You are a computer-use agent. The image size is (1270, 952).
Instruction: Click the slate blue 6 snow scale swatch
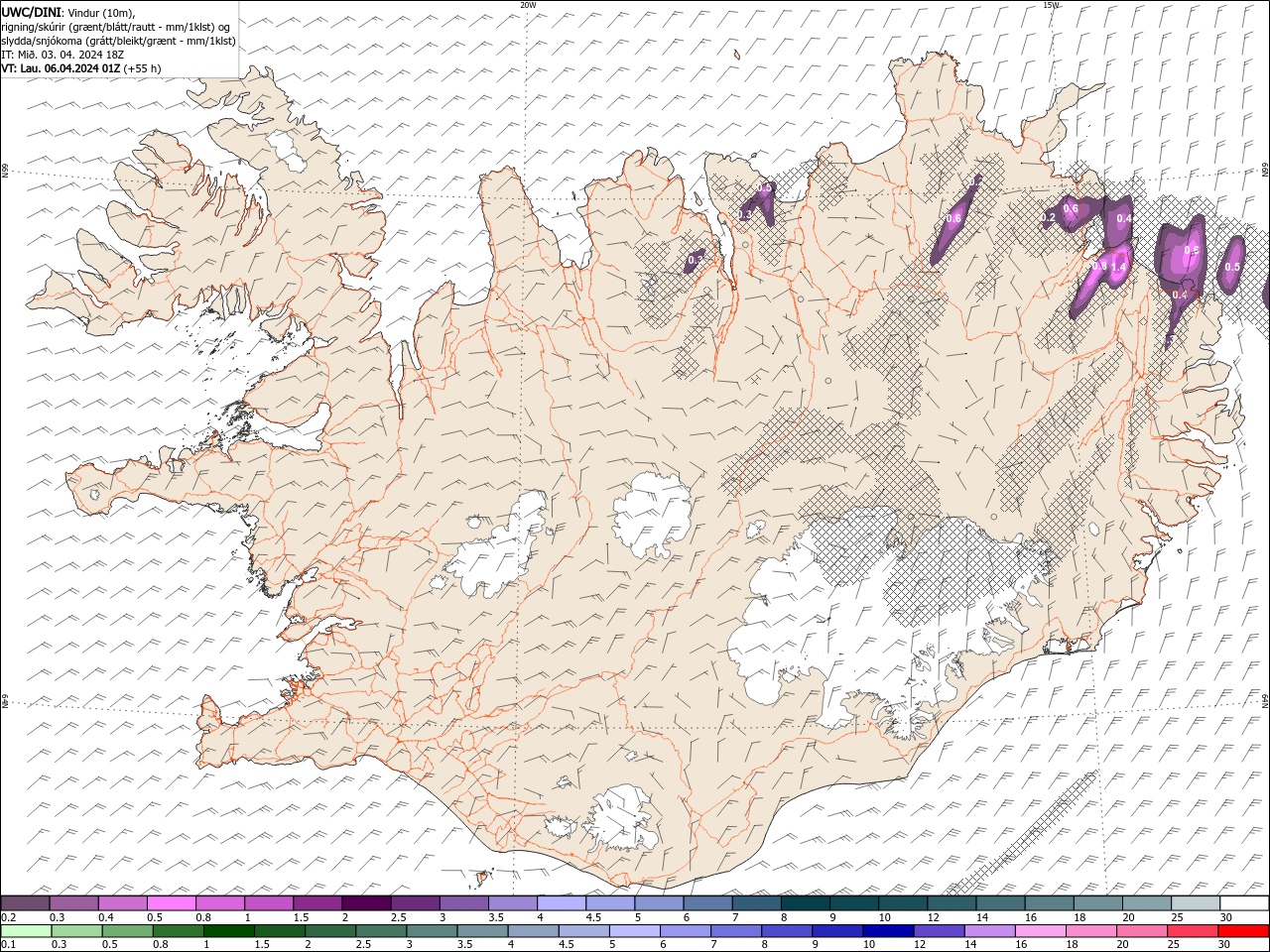coord(707,903)
